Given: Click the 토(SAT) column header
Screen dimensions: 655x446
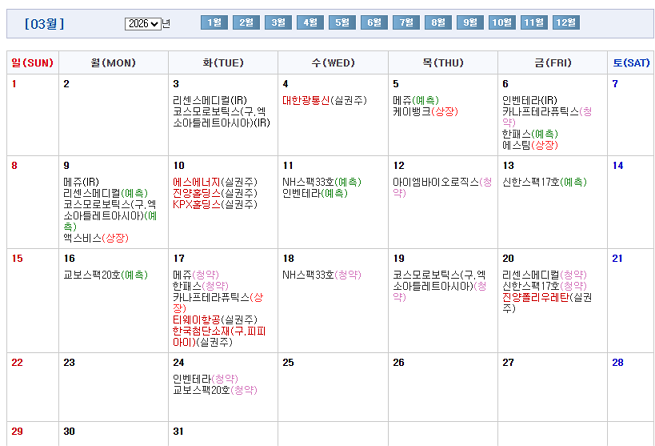Looking at the screenshot, I should point(631,63).
